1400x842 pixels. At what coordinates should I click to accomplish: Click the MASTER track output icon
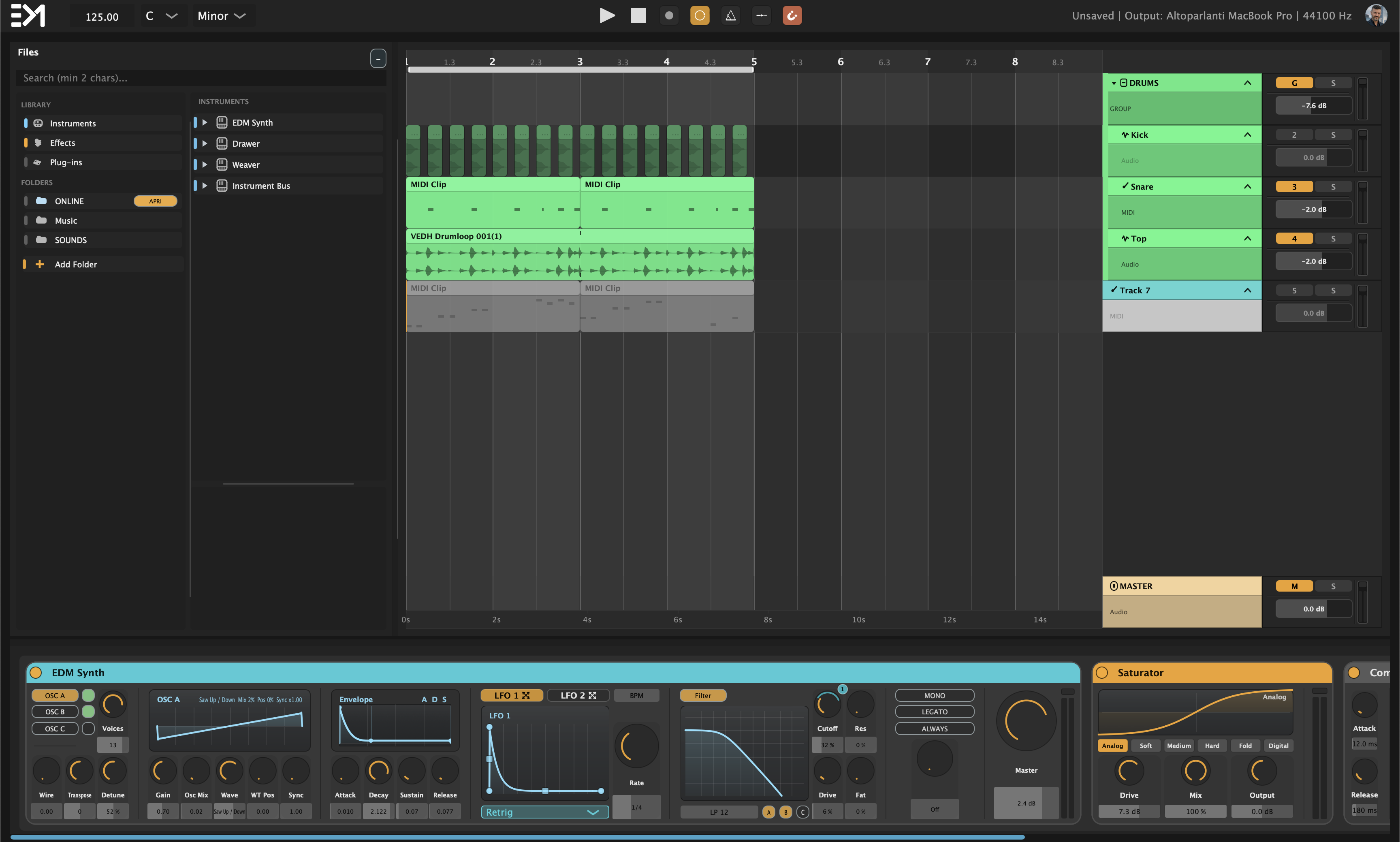point(1114,586)
